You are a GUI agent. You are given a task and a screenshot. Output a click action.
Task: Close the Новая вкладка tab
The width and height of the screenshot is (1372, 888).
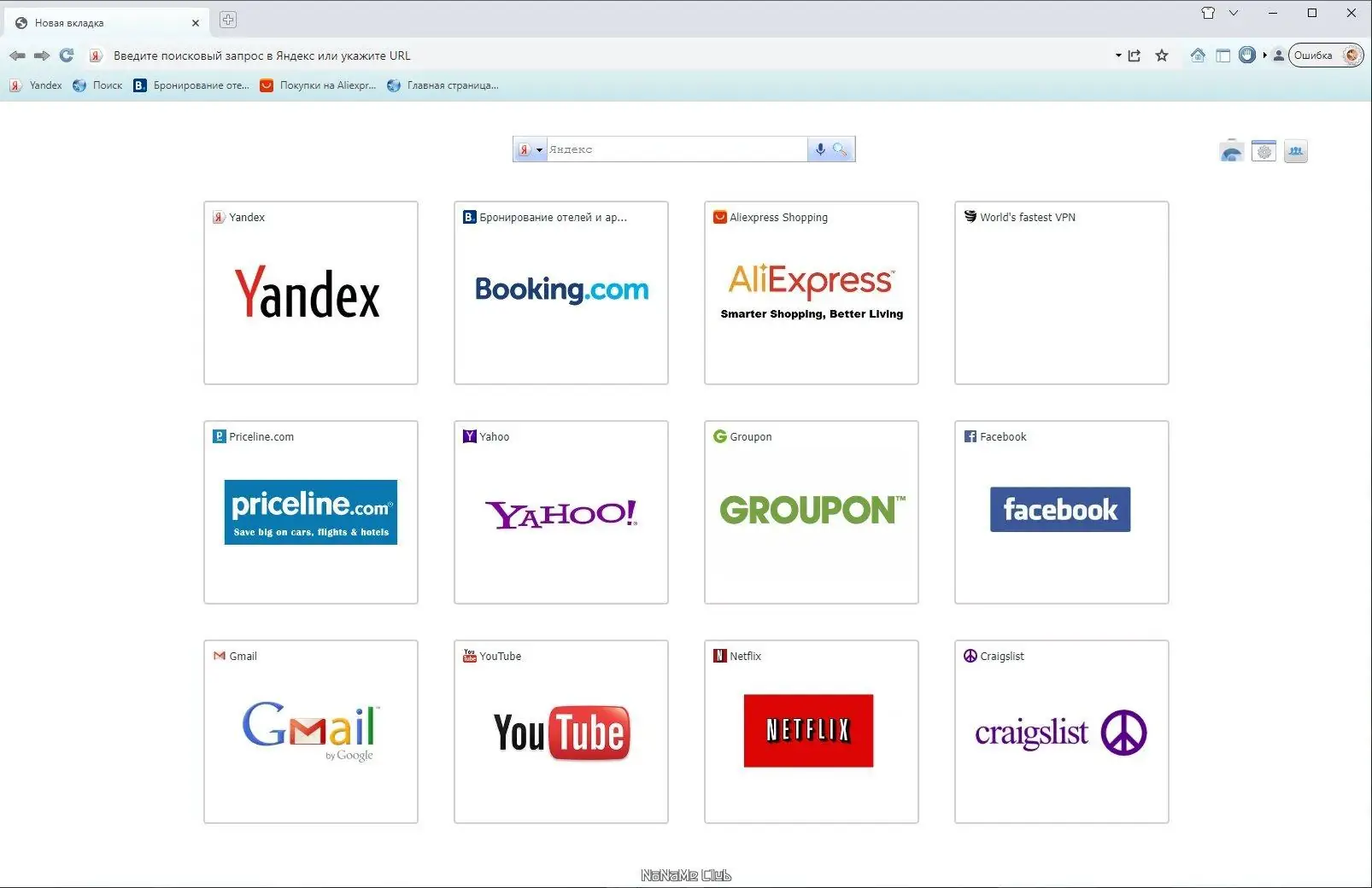point(196,23)
